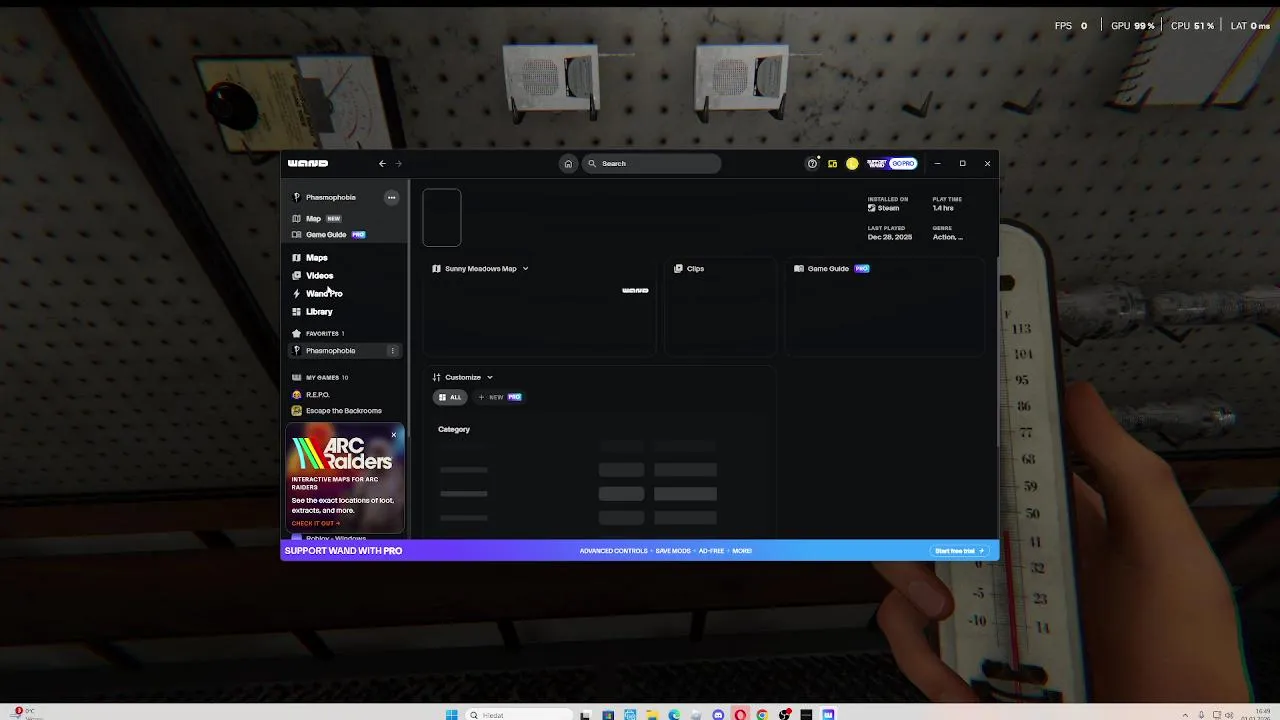
Task: Click Start free trial button
Action: [959, 551]
